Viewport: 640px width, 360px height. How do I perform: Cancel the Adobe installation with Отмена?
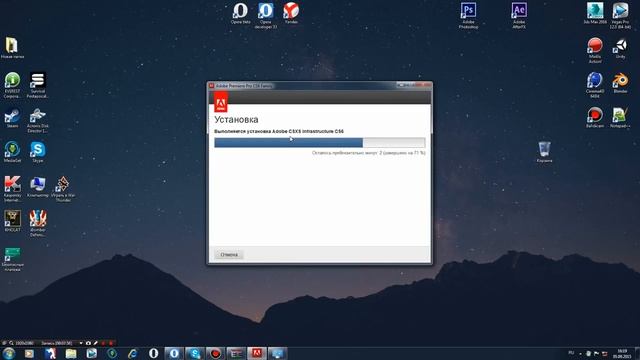coord(229,254)
